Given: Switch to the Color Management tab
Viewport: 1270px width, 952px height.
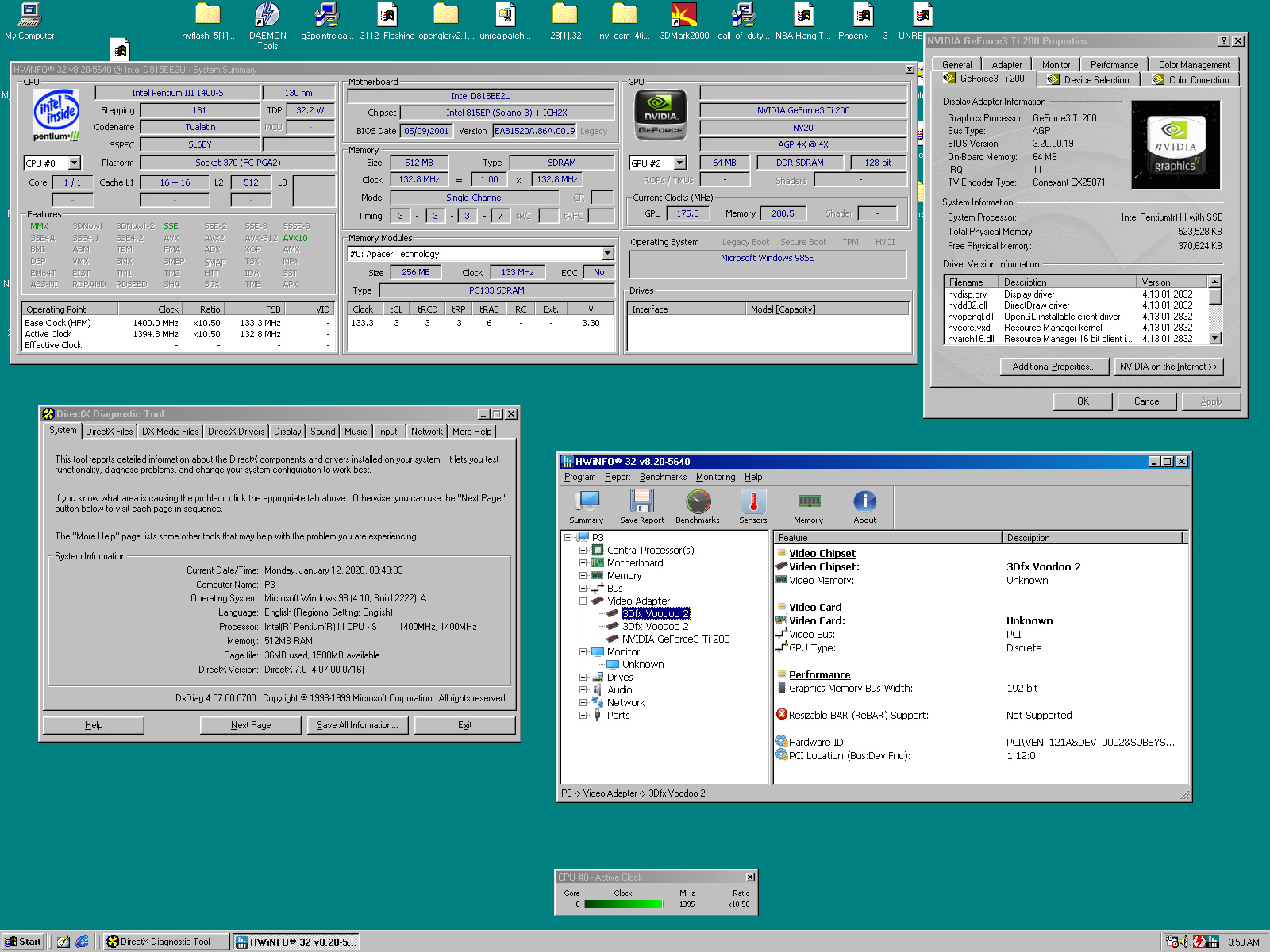Looking at the screenshot, I should (1194, 65).
